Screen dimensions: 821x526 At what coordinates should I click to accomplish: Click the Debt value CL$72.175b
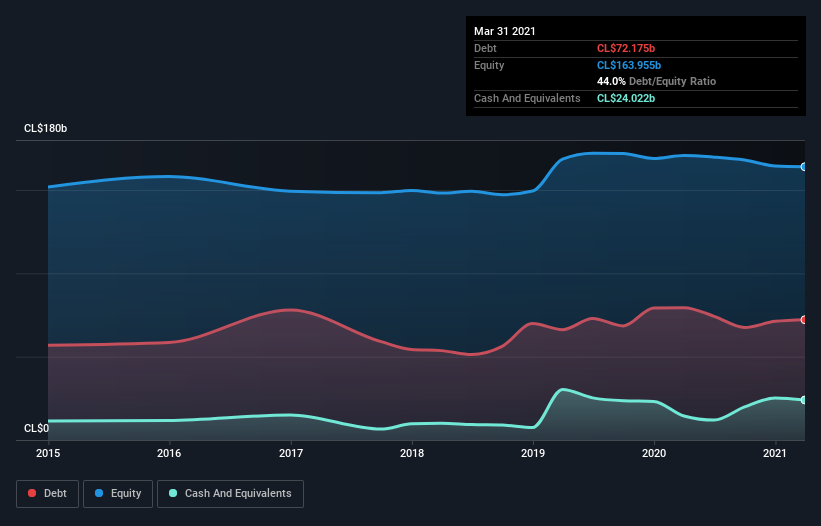(x=626, y=48)
